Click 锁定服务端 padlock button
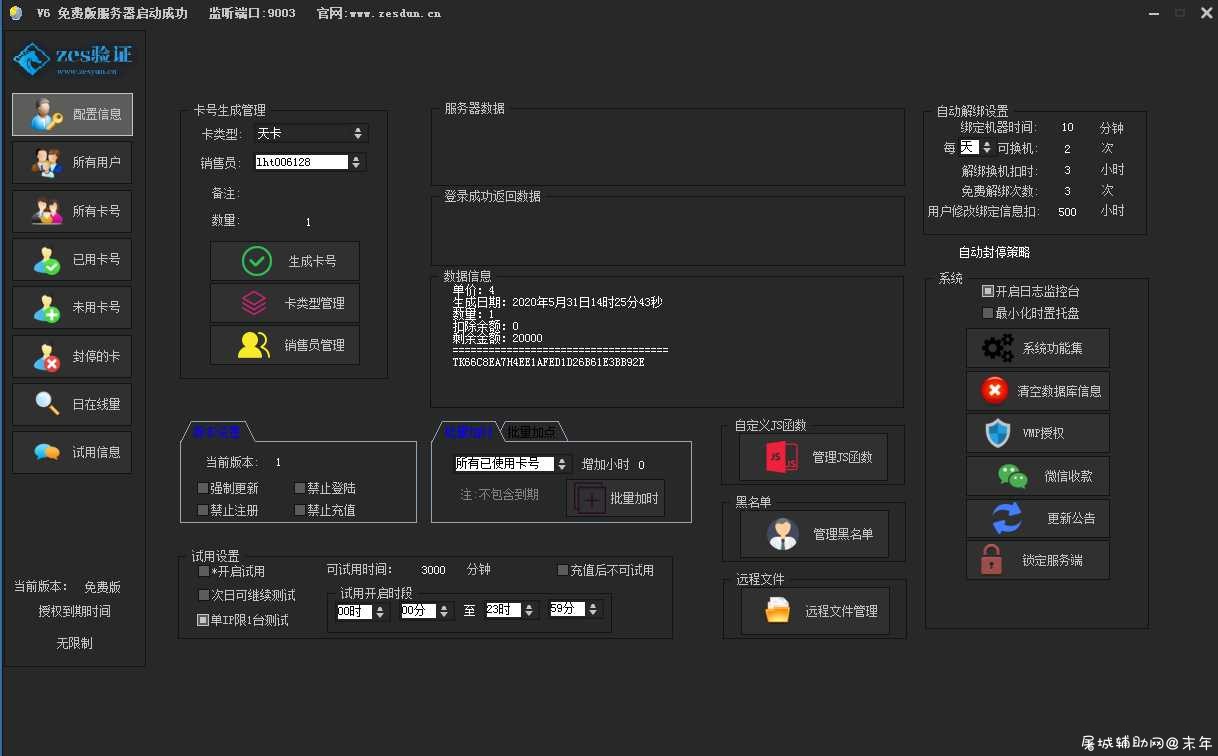Viewport: 1218px width, 756px height. click(1038, 560)
